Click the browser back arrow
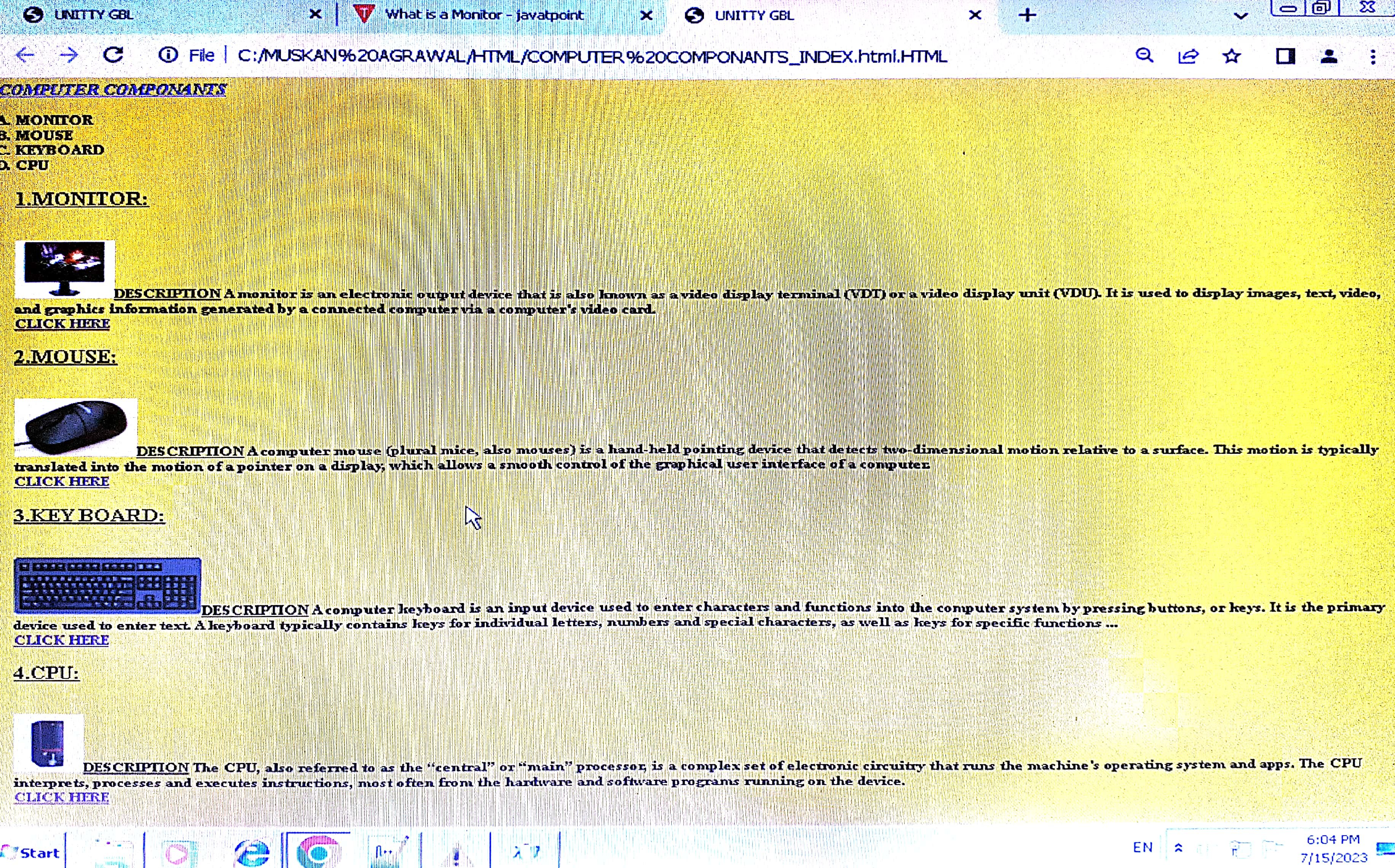This screenshot has height=868, width=1395. [25, 55]
